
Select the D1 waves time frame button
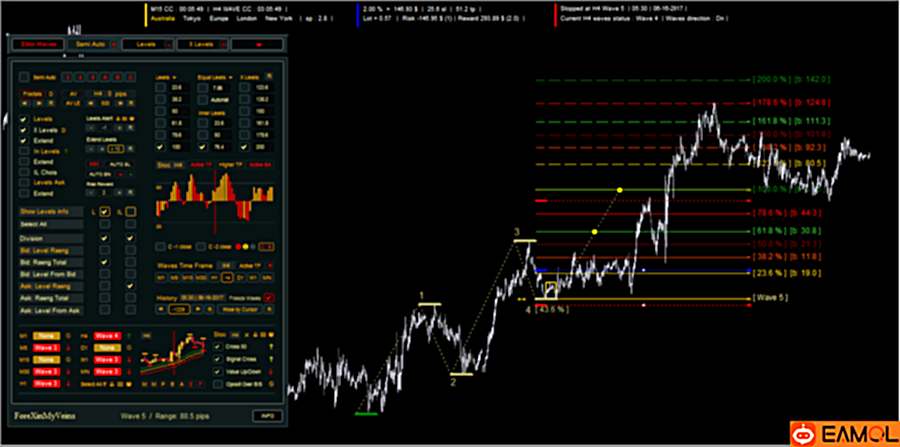click(x=242, y=278)
